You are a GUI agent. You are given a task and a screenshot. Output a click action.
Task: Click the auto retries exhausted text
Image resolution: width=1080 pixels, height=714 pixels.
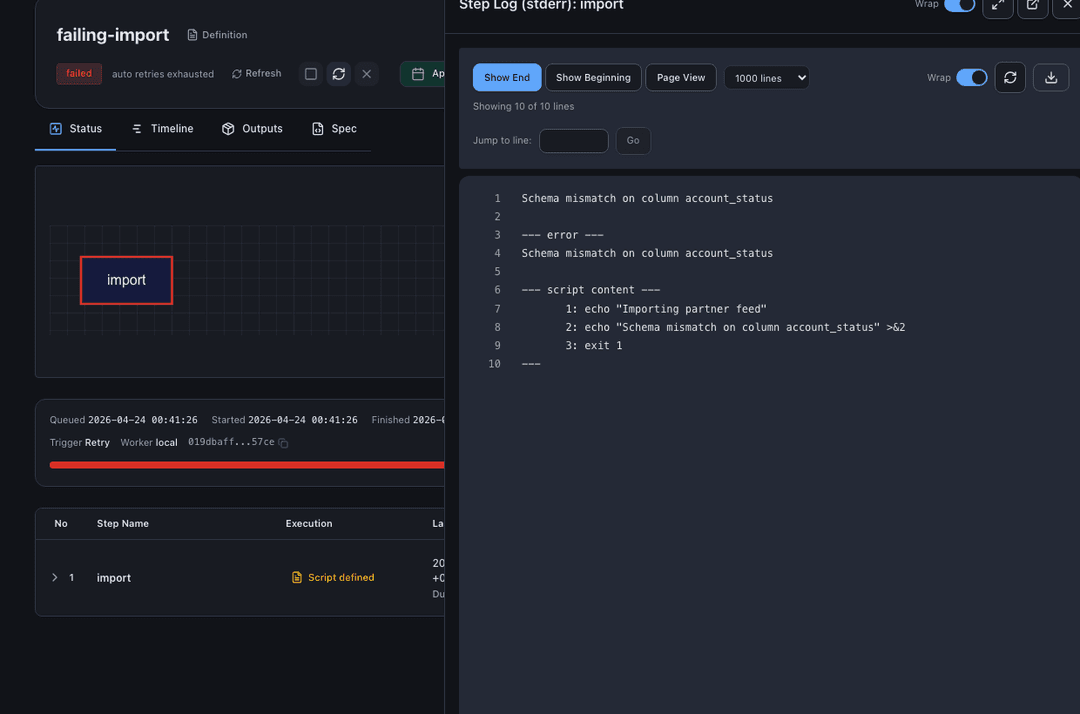163,74
